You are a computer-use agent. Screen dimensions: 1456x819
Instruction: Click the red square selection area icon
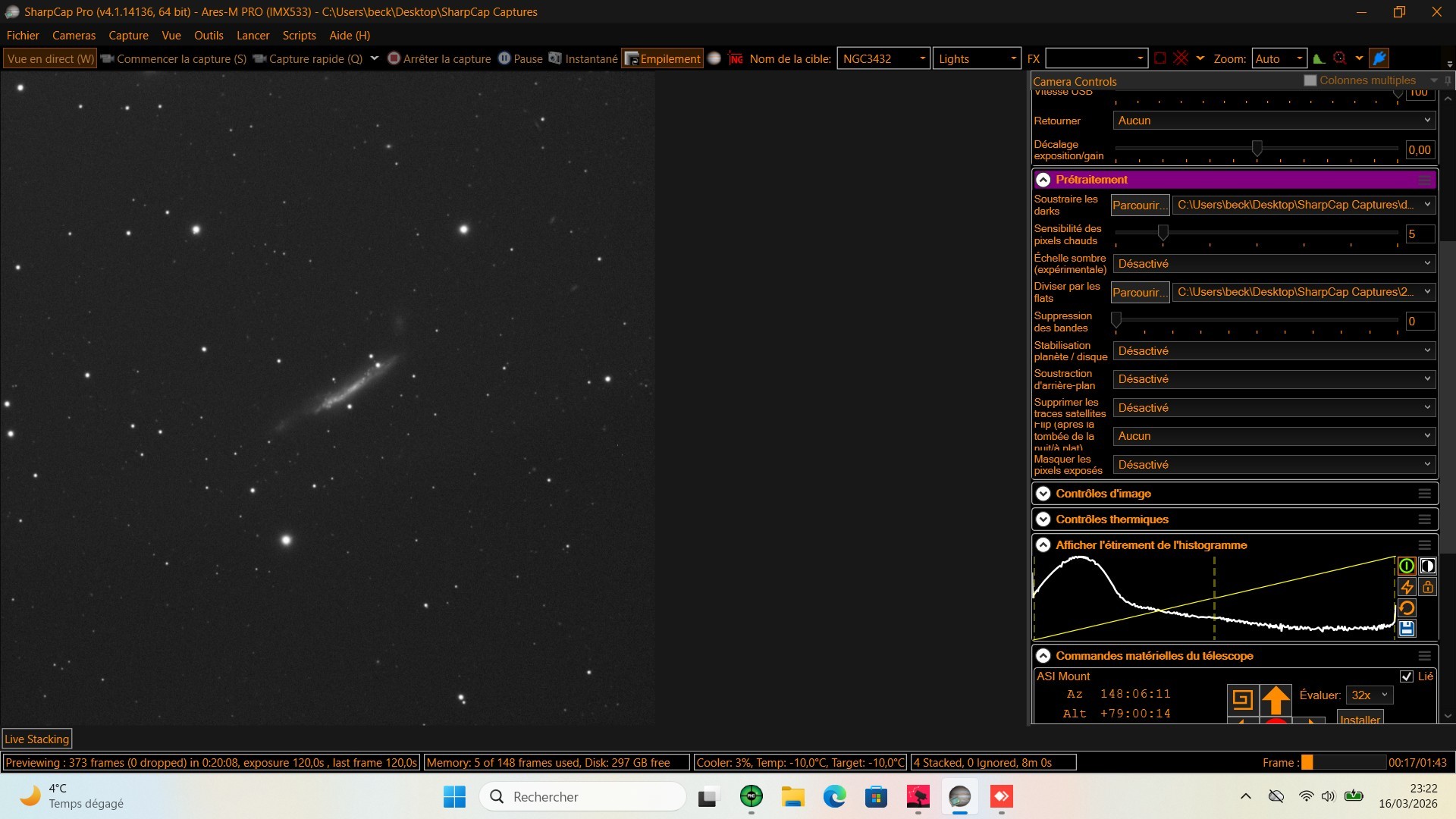point(1159,58)
